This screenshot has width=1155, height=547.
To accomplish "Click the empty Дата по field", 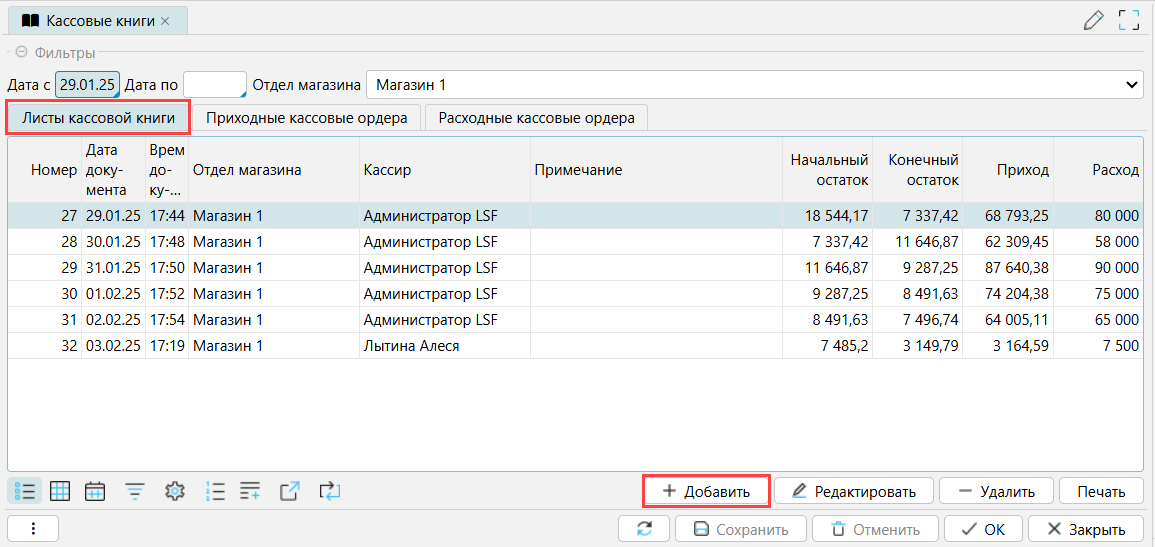I will pos(214,85).
